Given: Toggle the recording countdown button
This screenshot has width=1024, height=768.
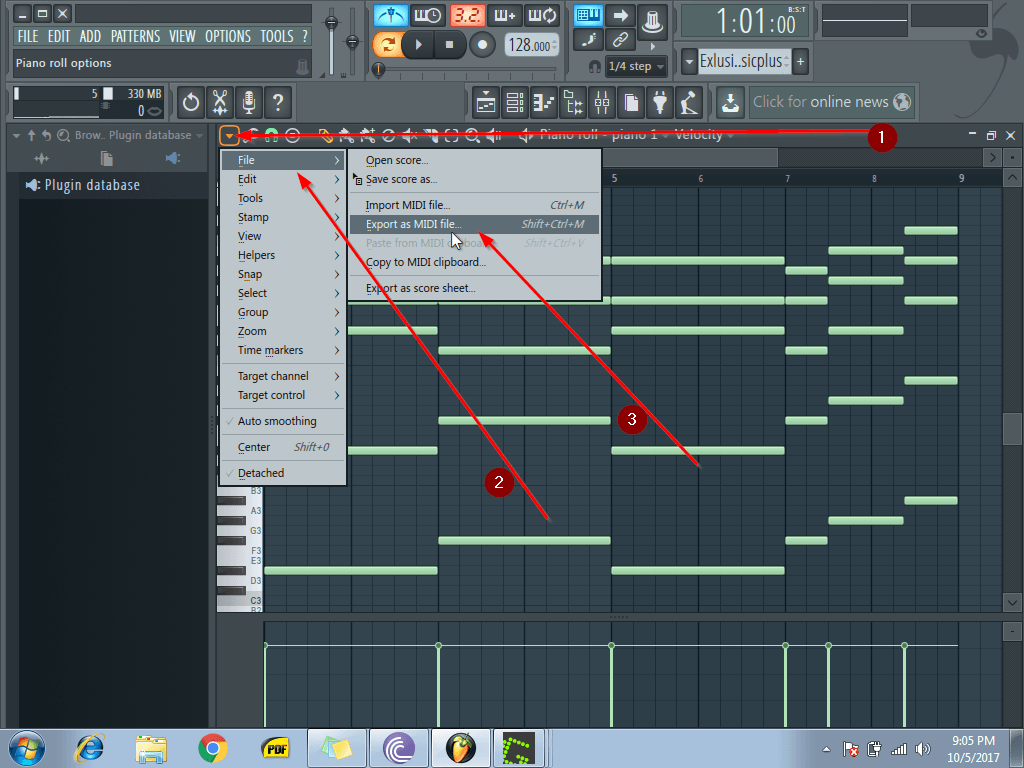Looking at the screenshot, I should 467,15.
